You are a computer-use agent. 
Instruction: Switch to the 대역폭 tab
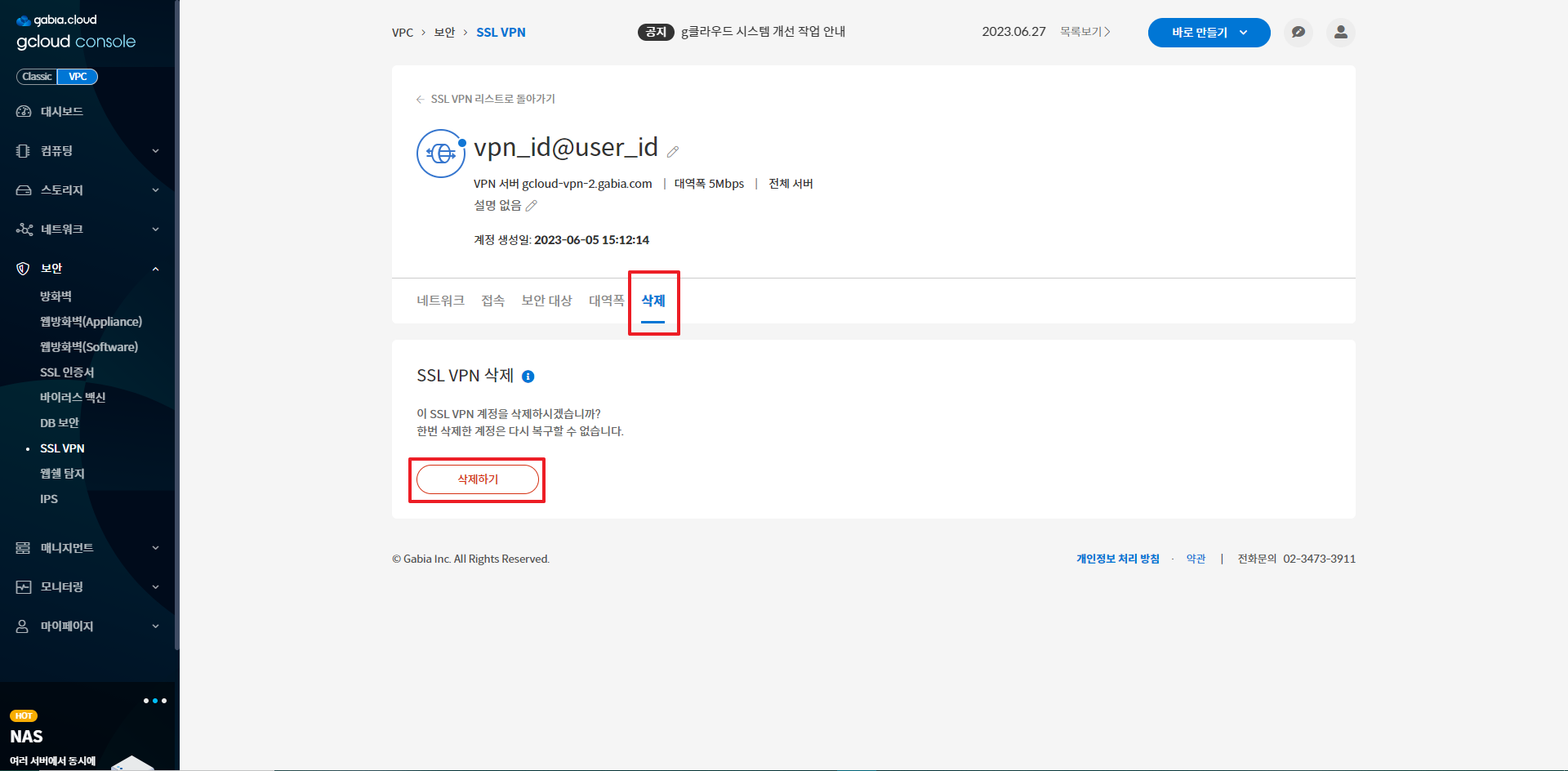[606, 301]
